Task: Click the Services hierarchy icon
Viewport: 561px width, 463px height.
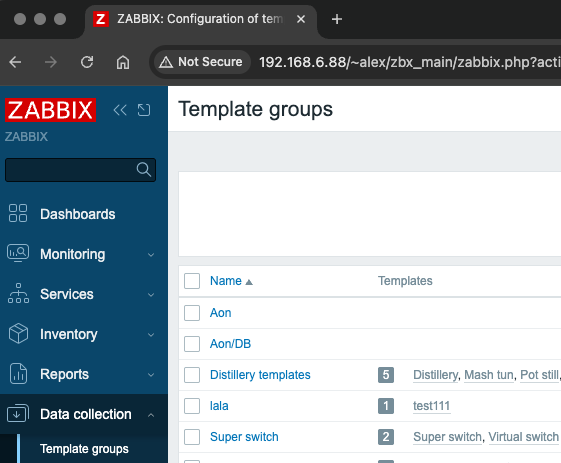Action: coord(18,293)
